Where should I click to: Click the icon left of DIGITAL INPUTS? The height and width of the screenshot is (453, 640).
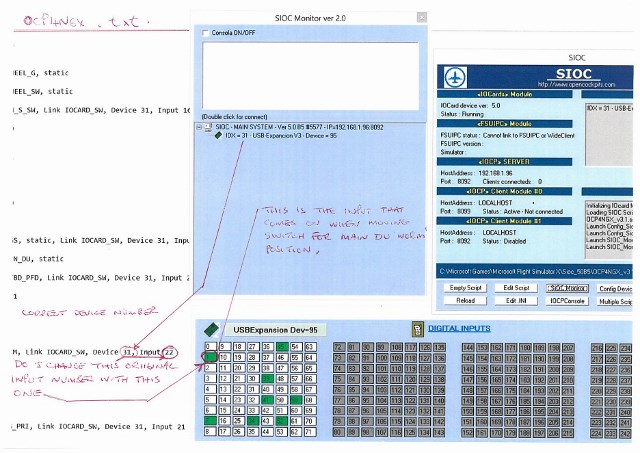tap(416, 327)
